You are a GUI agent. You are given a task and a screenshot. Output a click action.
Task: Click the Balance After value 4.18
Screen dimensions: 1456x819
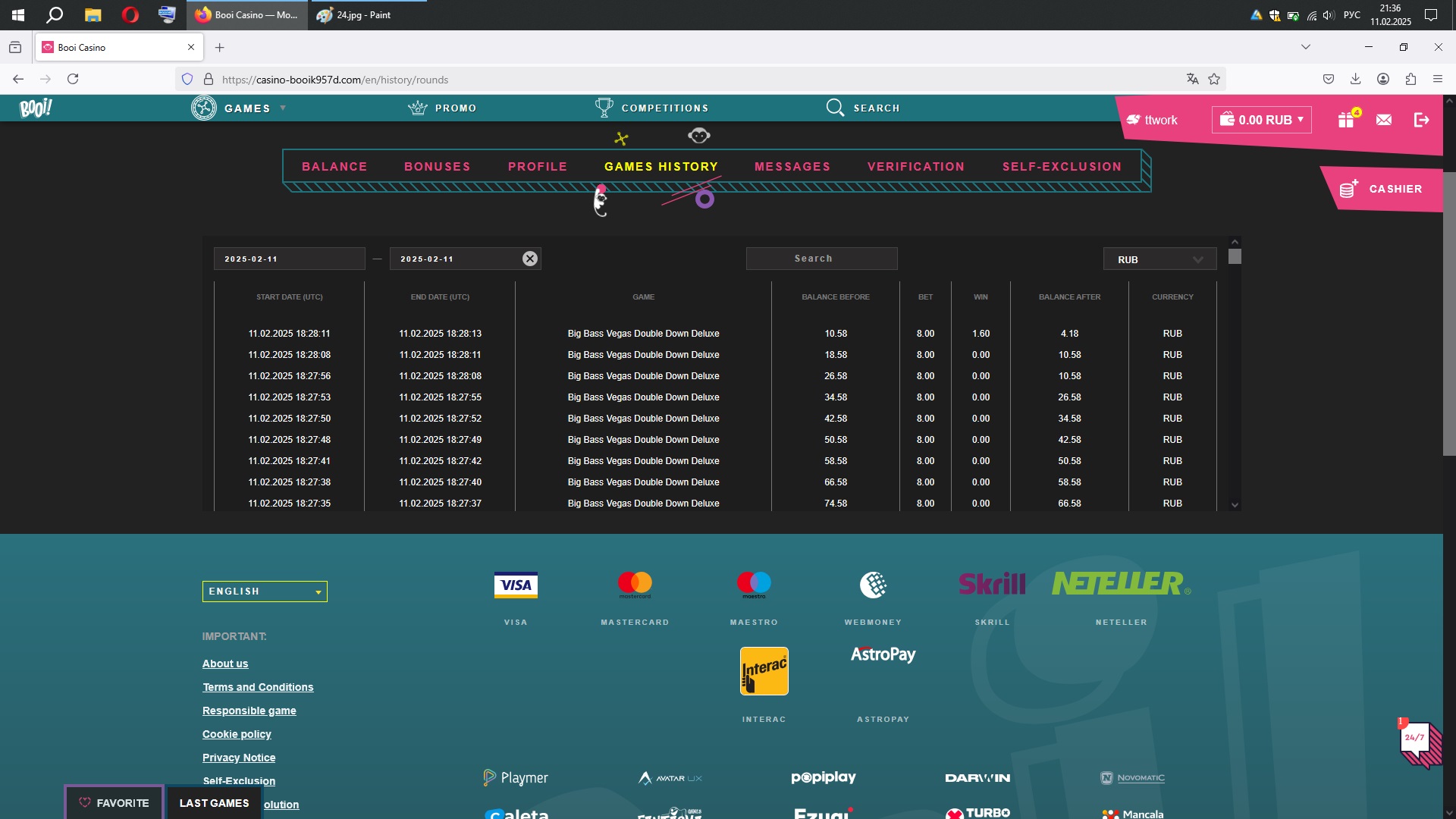coord(1069,334)
